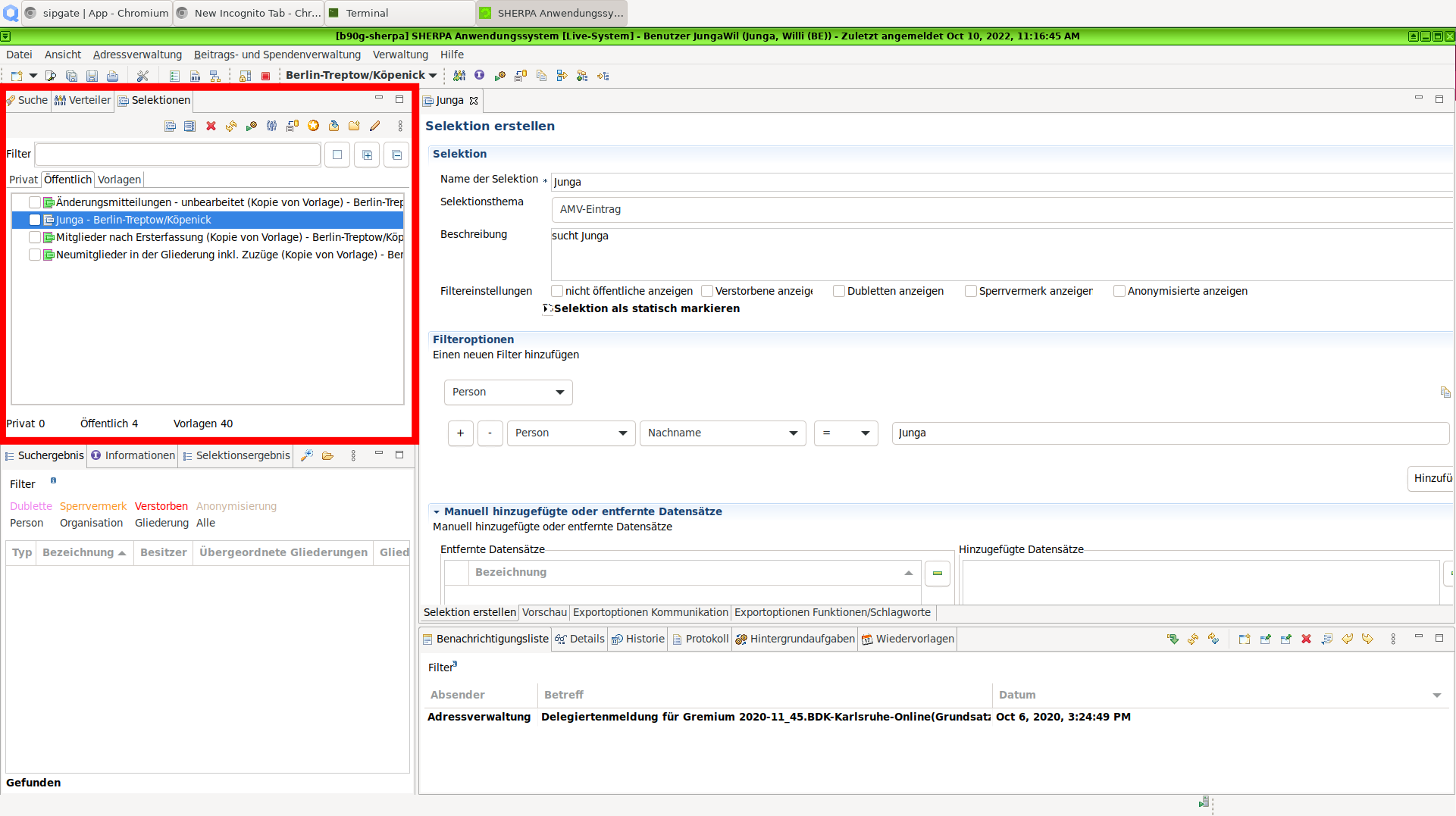
Task: Collapse 'Manuell hinzugefügte oder entfernte Datensätze' section
Action: (x=437, y=512)
